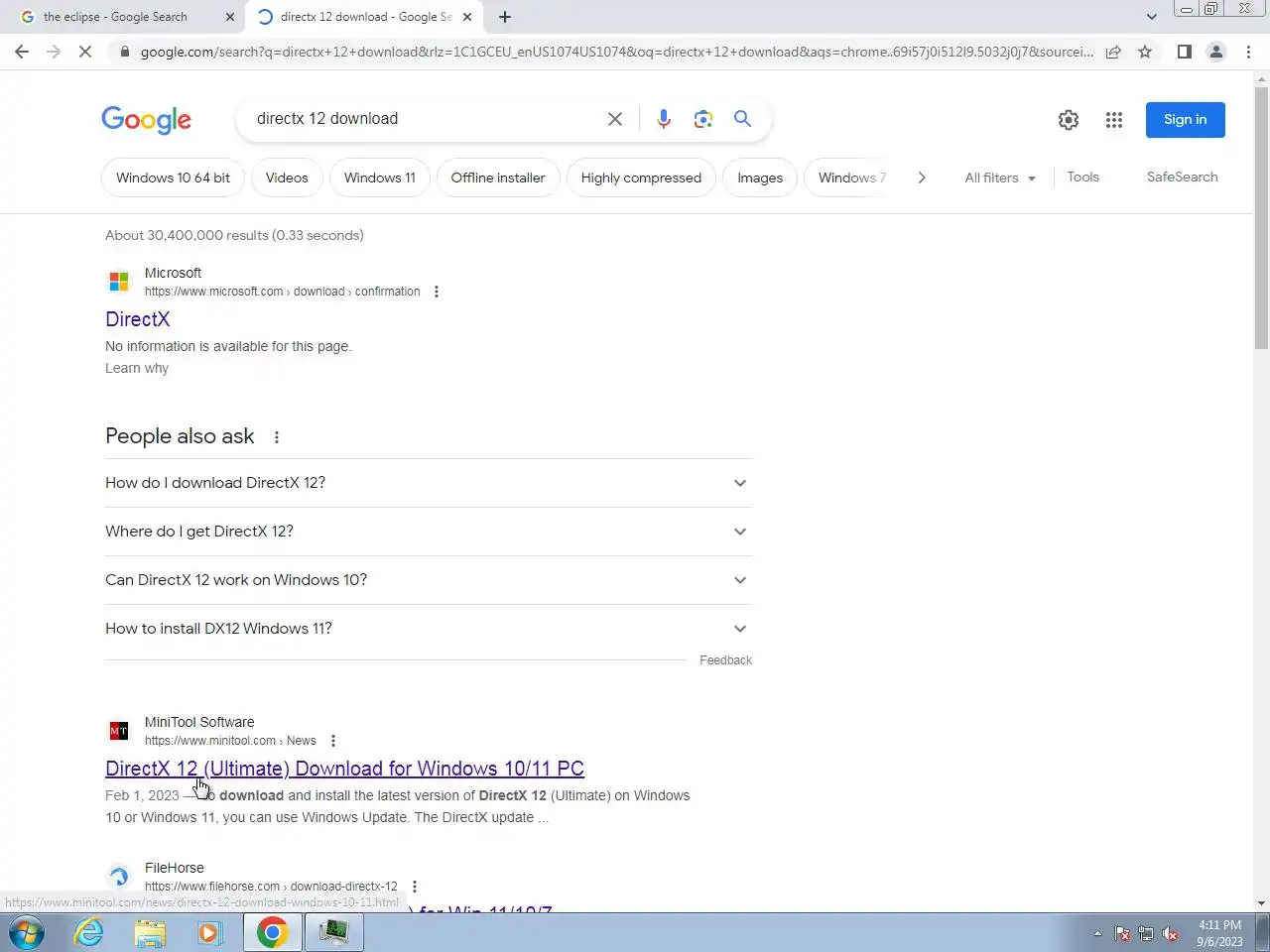Viewport: 1270px width, 952px height.
Task: Click the address bar URL
Action: [615, 52]
